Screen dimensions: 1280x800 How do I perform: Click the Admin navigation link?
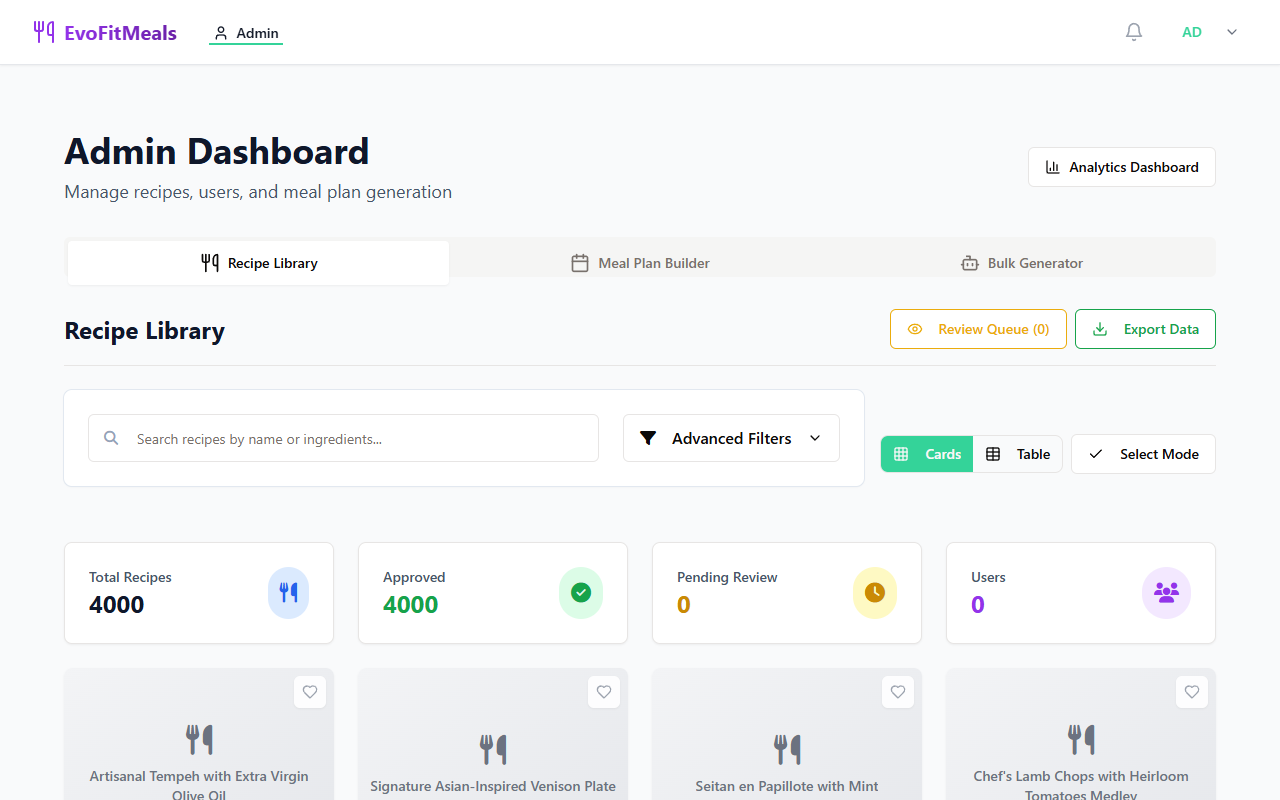point(246,32)
